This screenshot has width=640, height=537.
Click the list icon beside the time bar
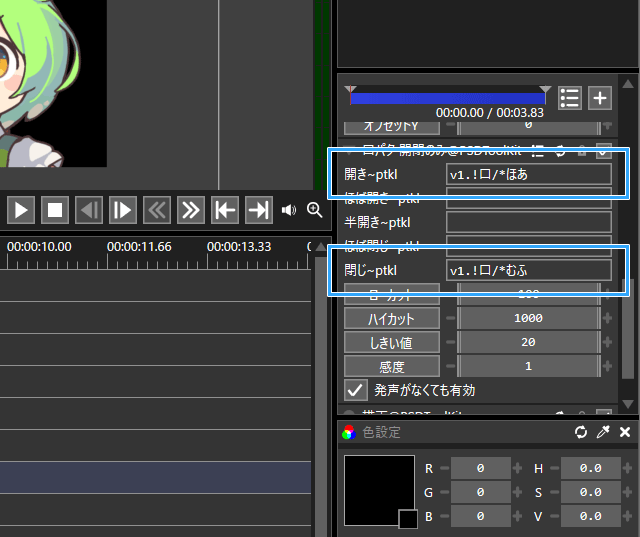click(570, 97)
